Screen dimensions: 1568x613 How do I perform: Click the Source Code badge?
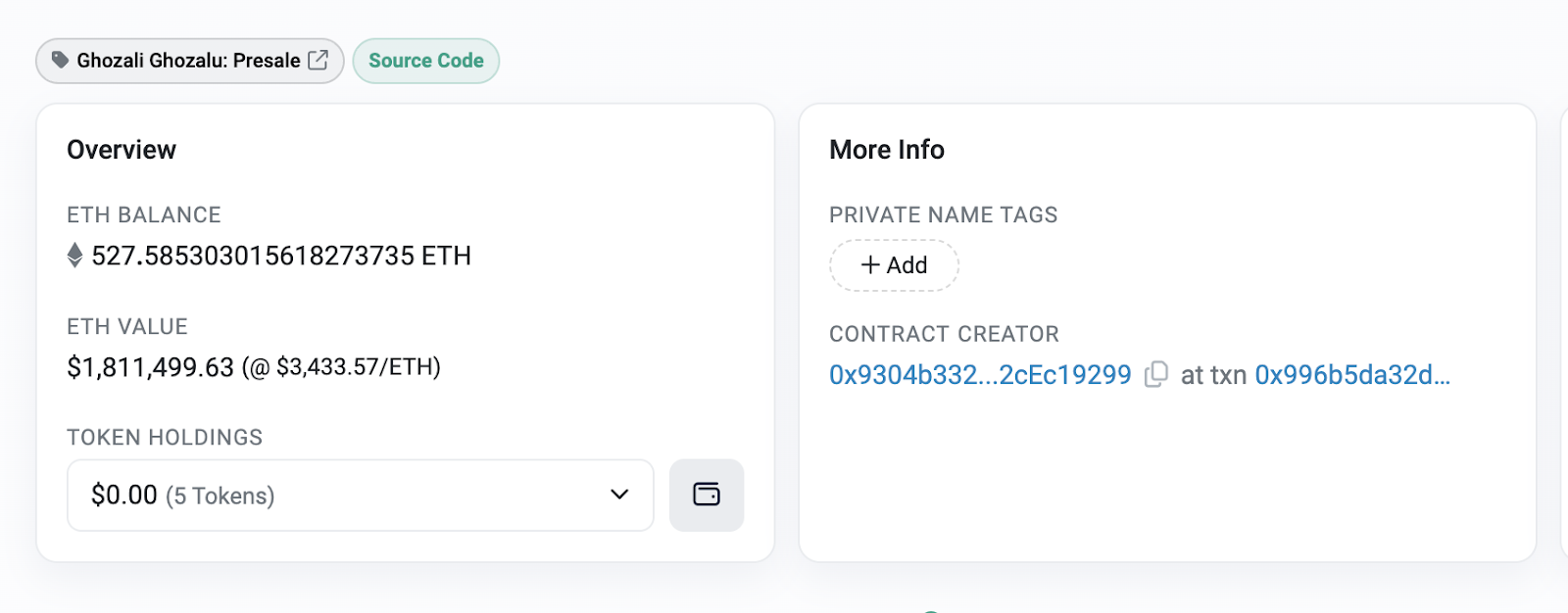tap(425, 61)
